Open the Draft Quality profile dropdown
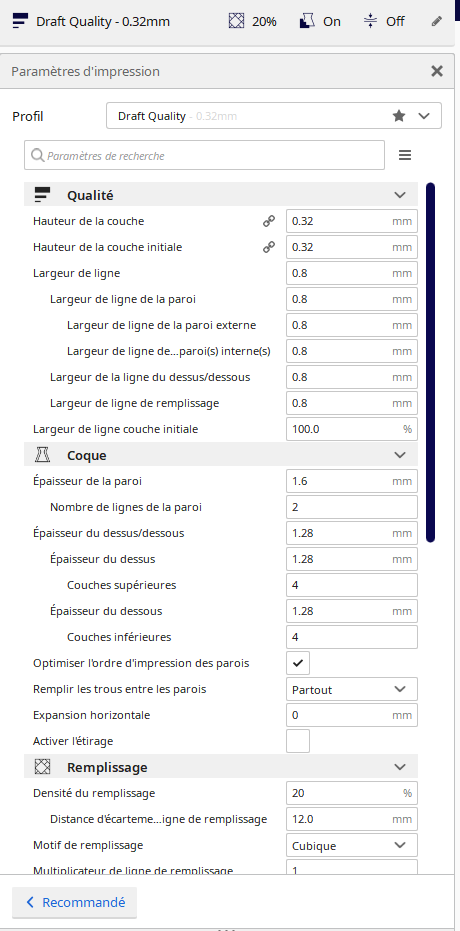The height and width of the screenshot is (931, 460). point(274,116)
